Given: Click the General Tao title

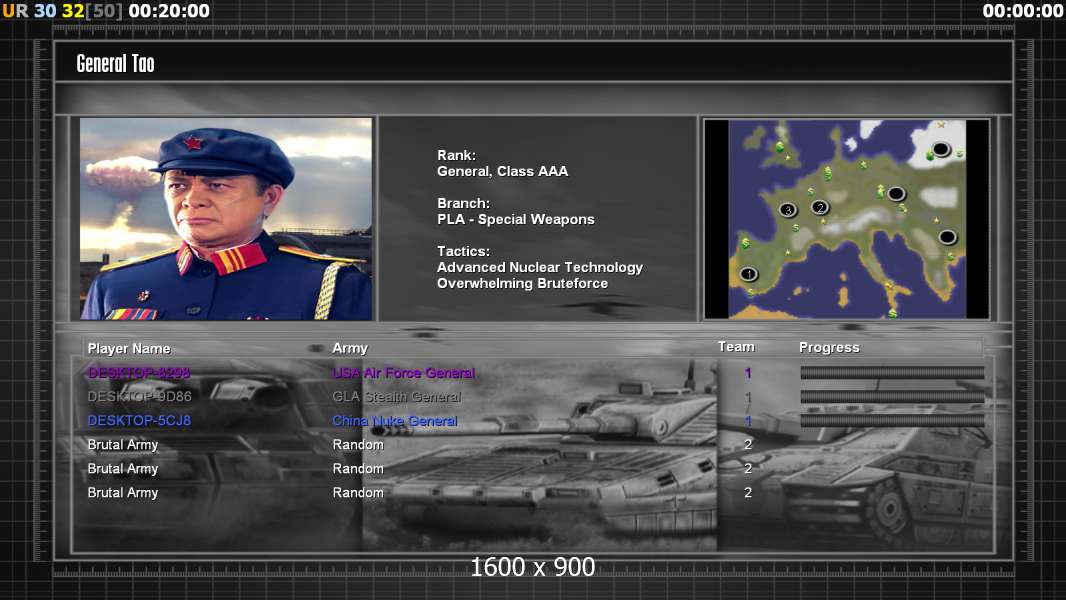Looking at the screenshot, I should pos(116,64).
